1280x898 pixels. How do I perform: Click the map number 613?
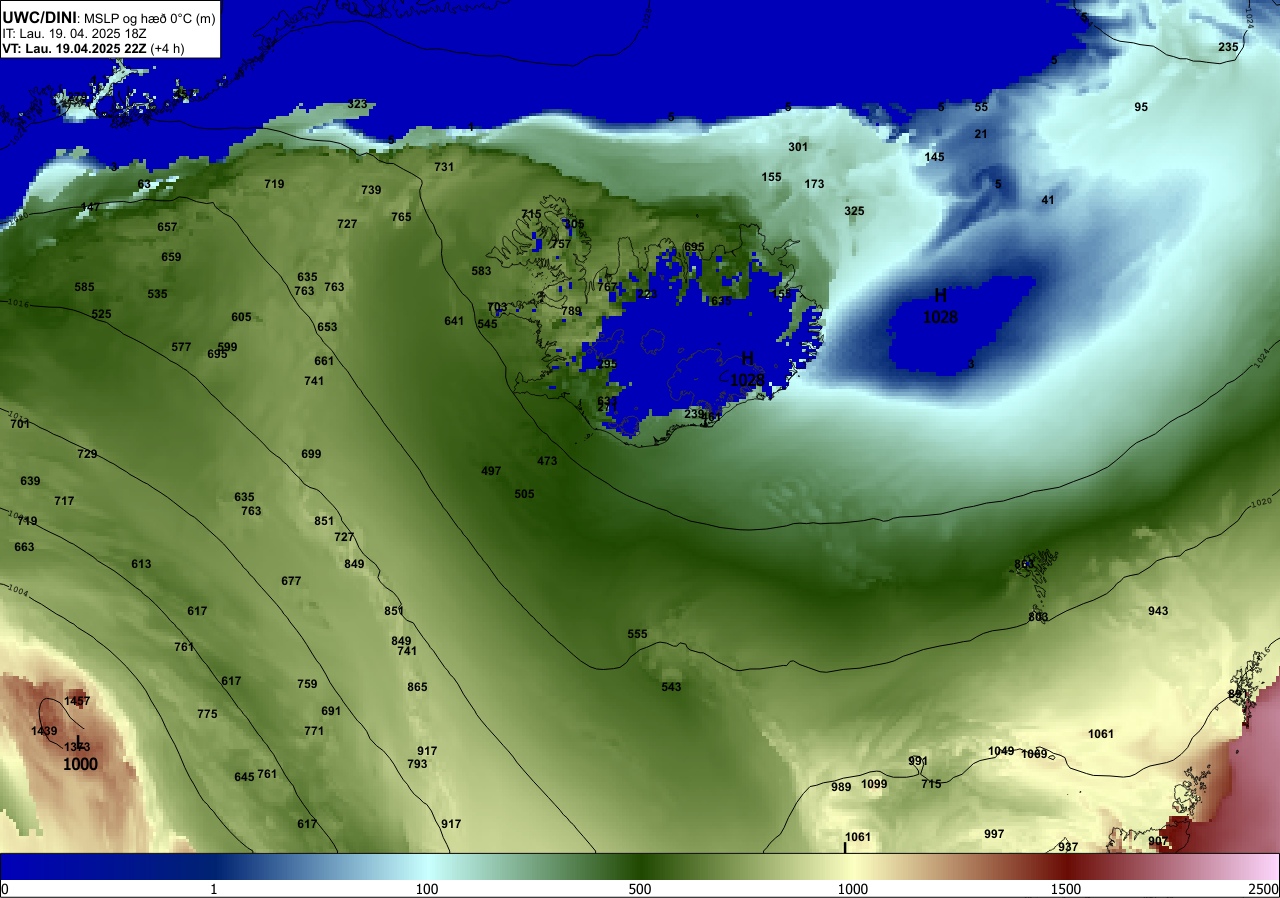pos(141,564)
